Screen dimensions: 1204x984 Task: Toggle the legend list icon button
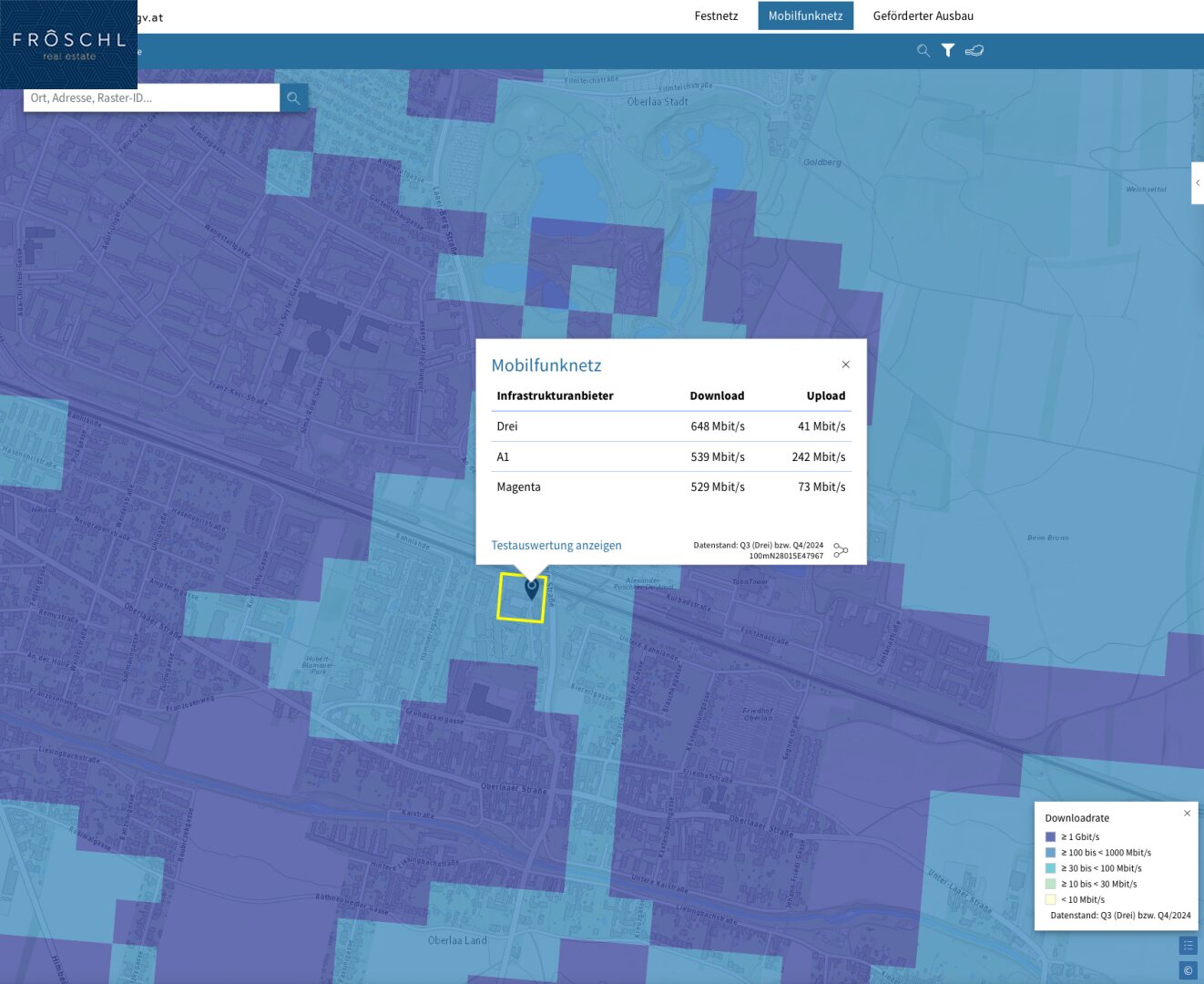click(x=1188, y=946)
